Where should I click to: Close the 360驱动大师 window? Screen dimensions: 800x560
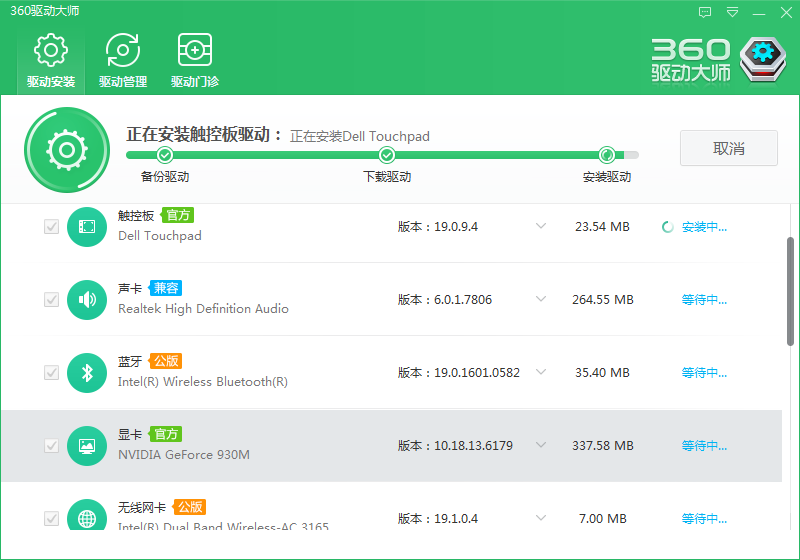pyautogui.click(x=786, y=12)
